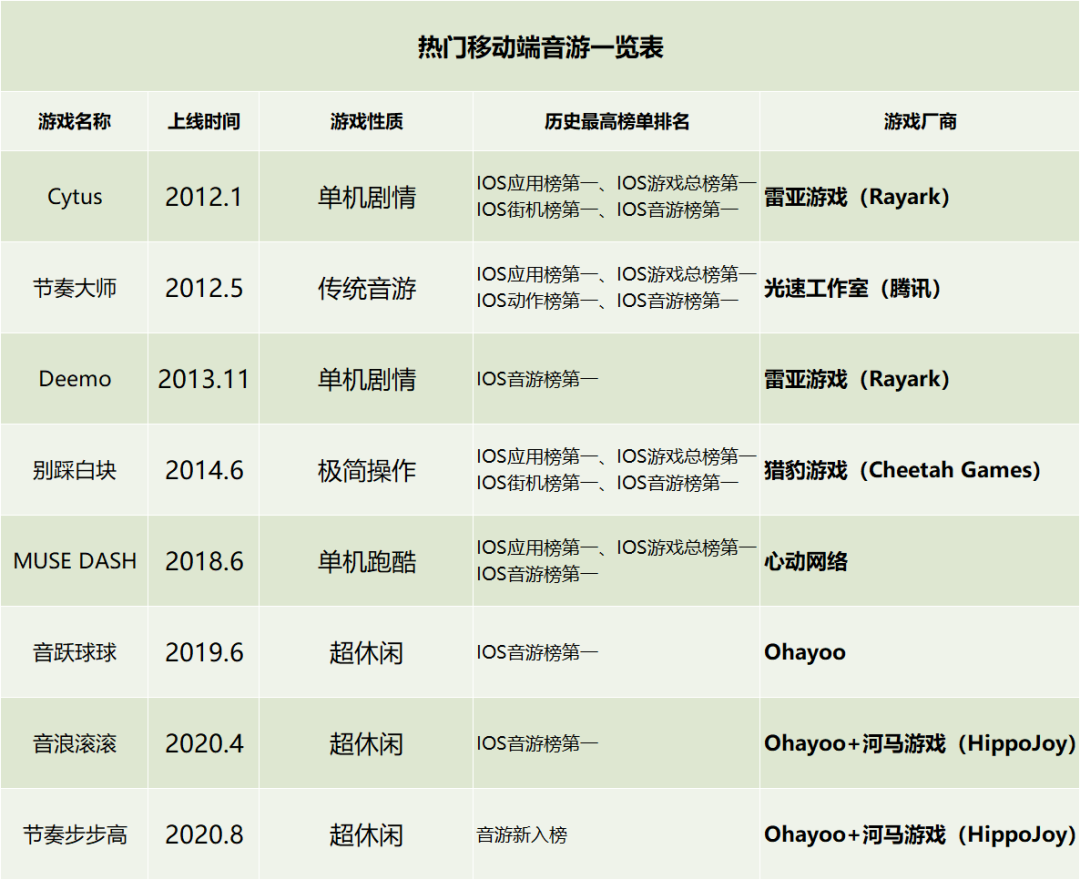Click the table title 热门移动端音游一览表
The height and width of the screenshot is (880, 1080).
click(x=540, y=47)
